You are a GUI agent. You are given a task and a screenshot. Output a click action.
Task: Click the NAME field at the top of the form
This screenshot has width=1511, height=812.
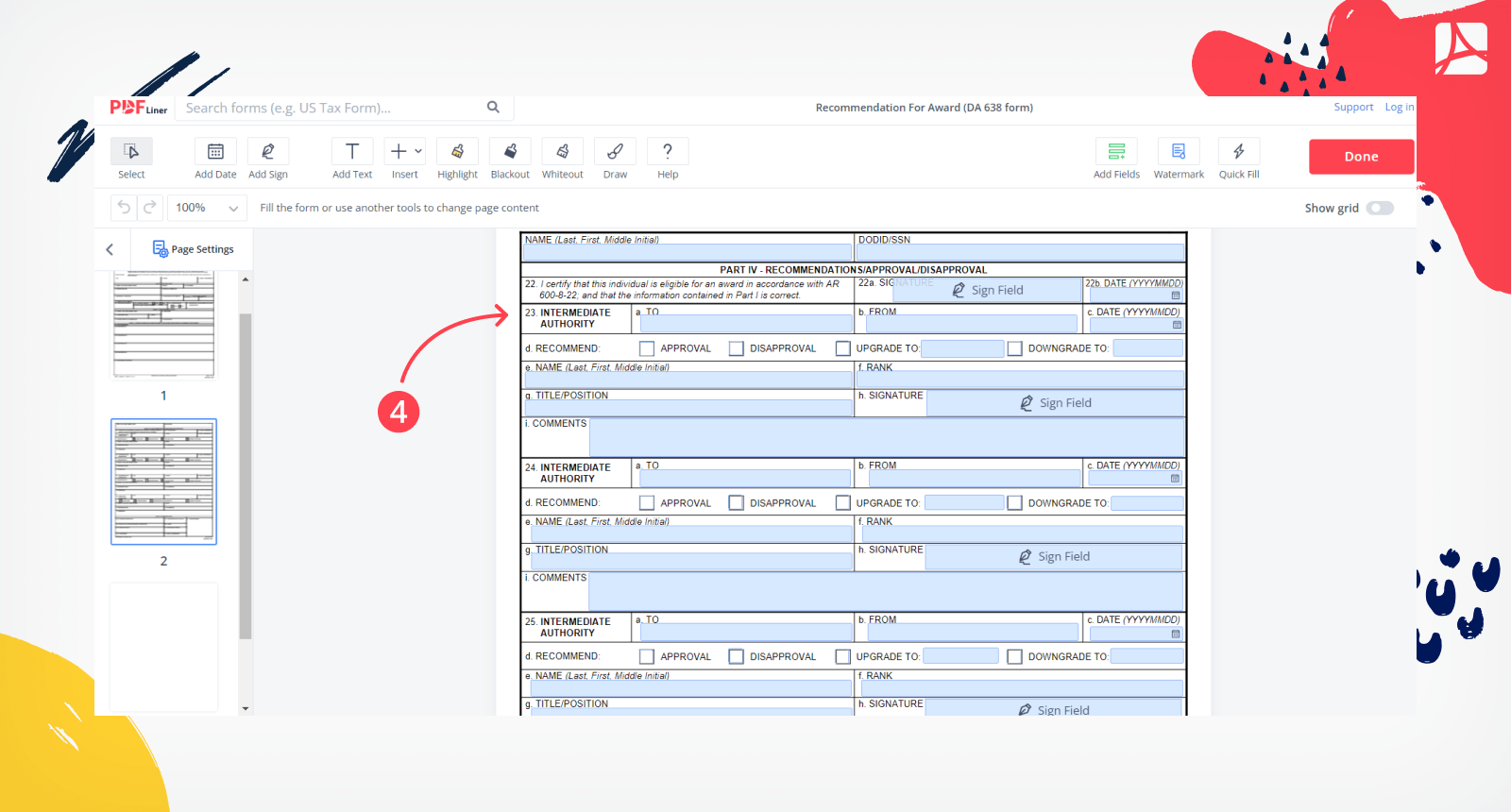(x=688, y=252)
